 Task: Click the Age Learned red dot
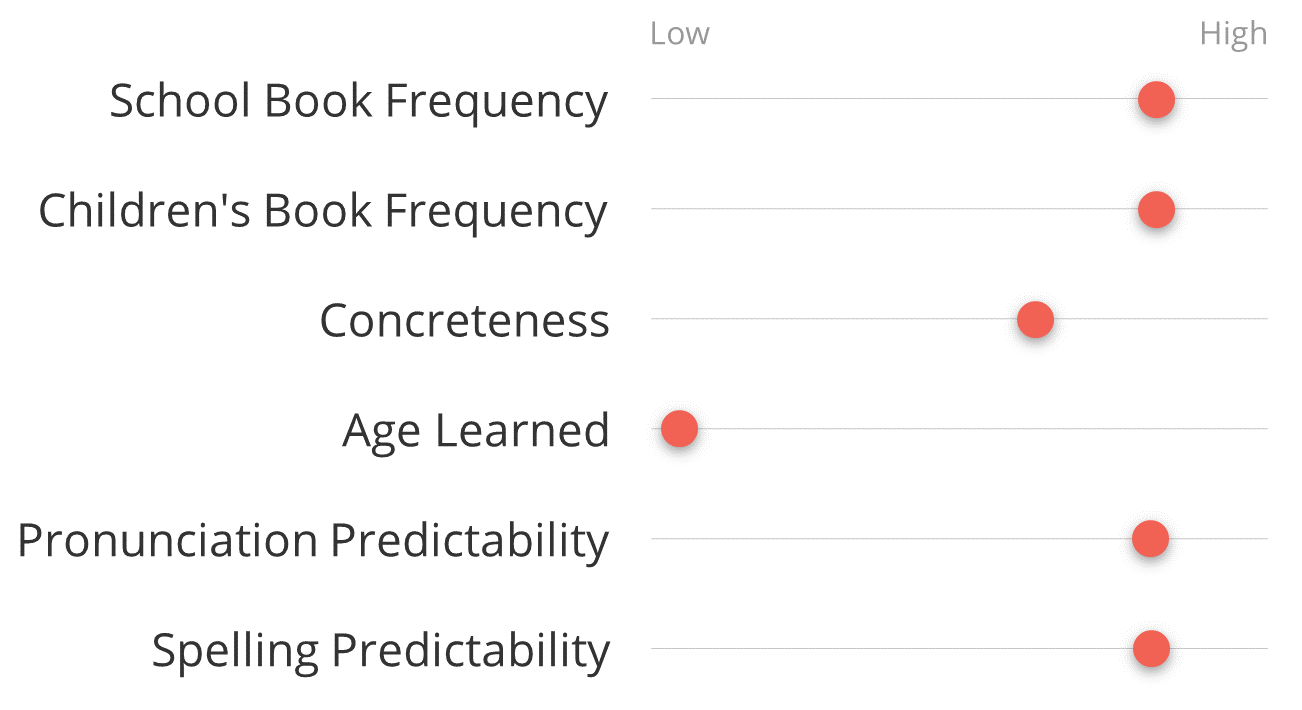(679, 429)
